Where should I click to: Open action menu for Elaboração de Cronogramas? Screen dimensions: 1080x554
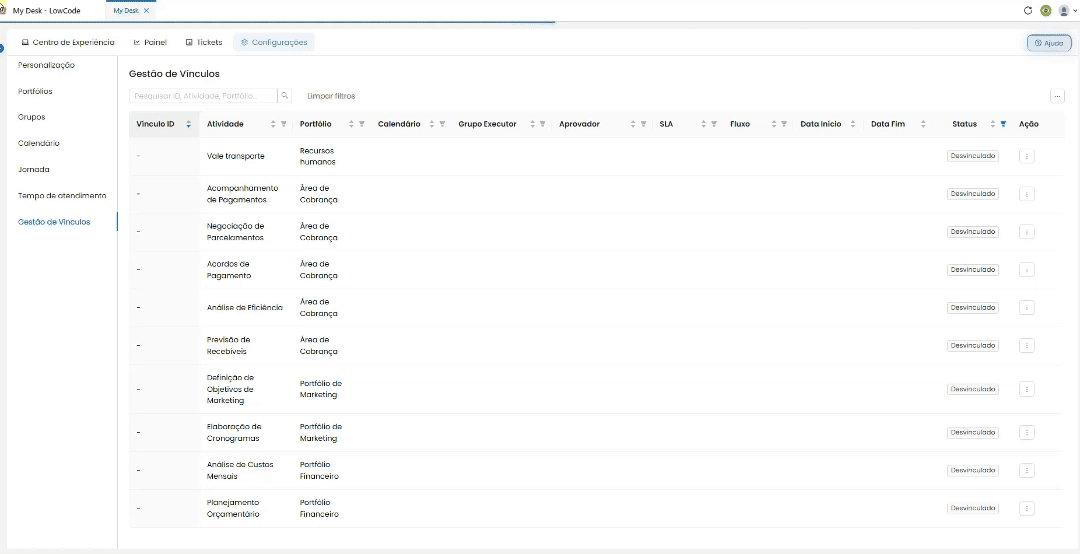coord(1027,433)
